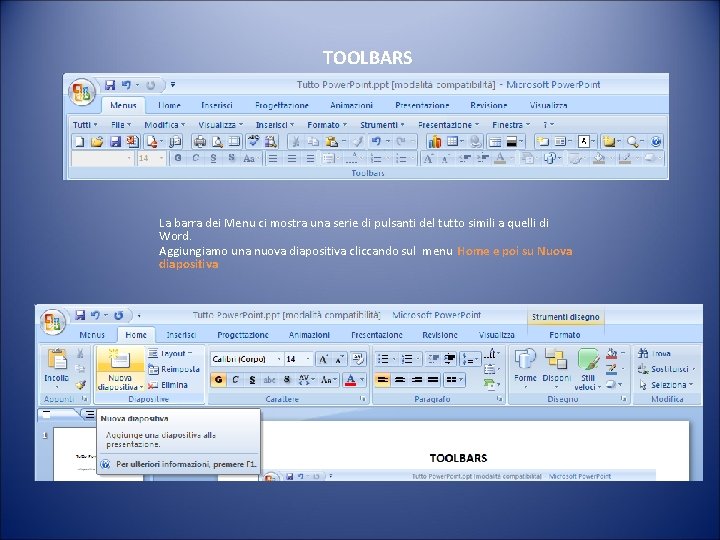Screen dimensions: 720x540
Task: Click the magnifier zoom icon in the classic toolbar
Action: [632, 142]
